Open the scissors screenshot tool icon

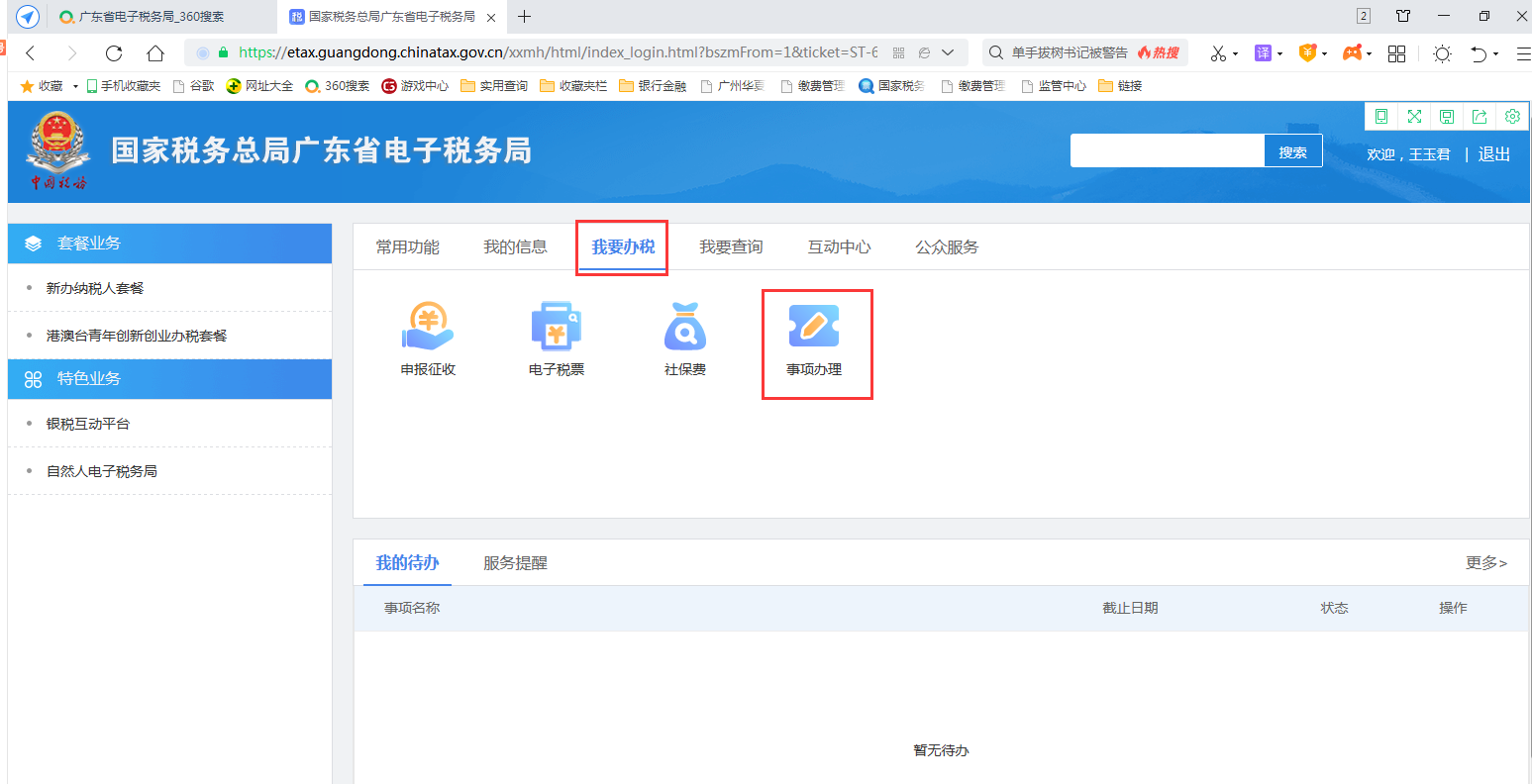1218,53
